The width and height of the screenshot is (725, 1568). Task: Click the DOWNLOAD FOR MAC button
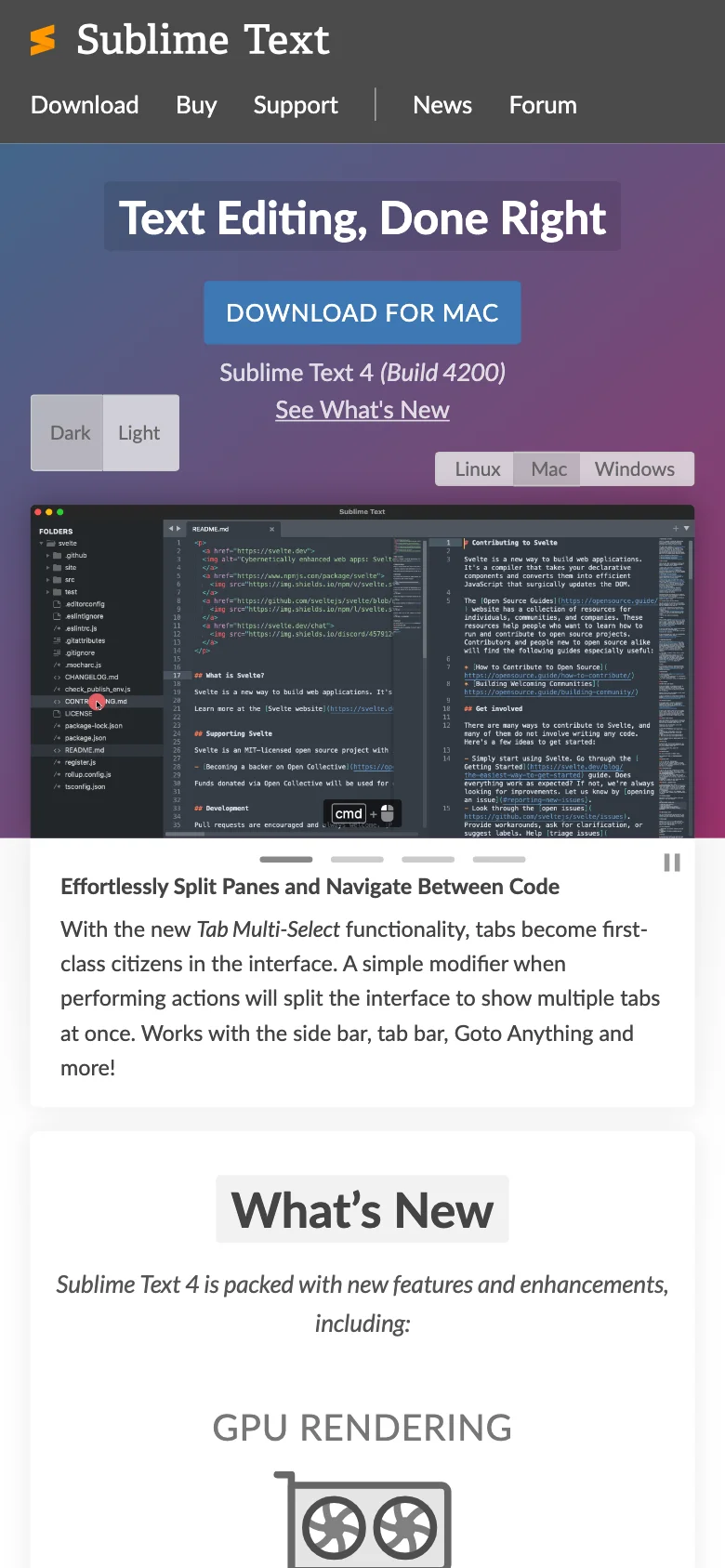362,313
